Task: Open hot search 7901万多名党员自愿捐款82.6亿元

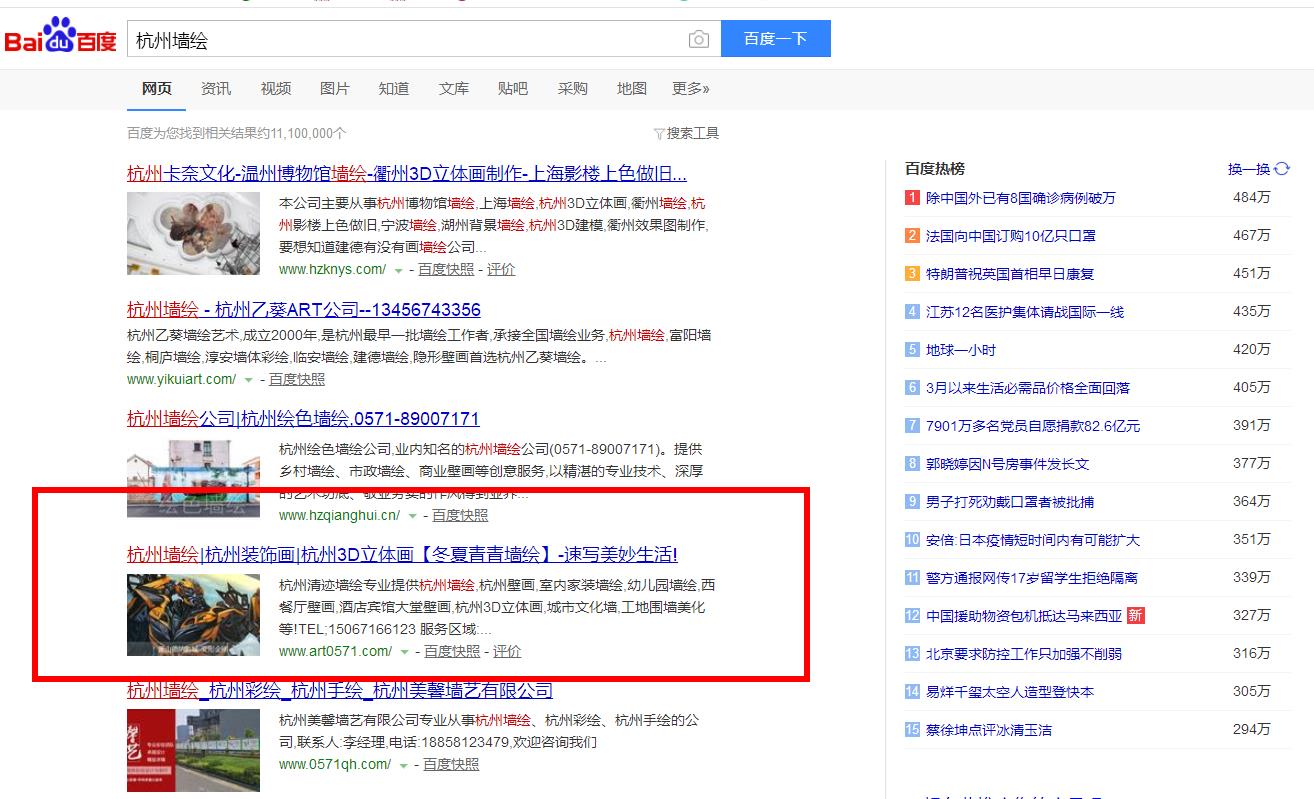Action: click(1033, 426)
